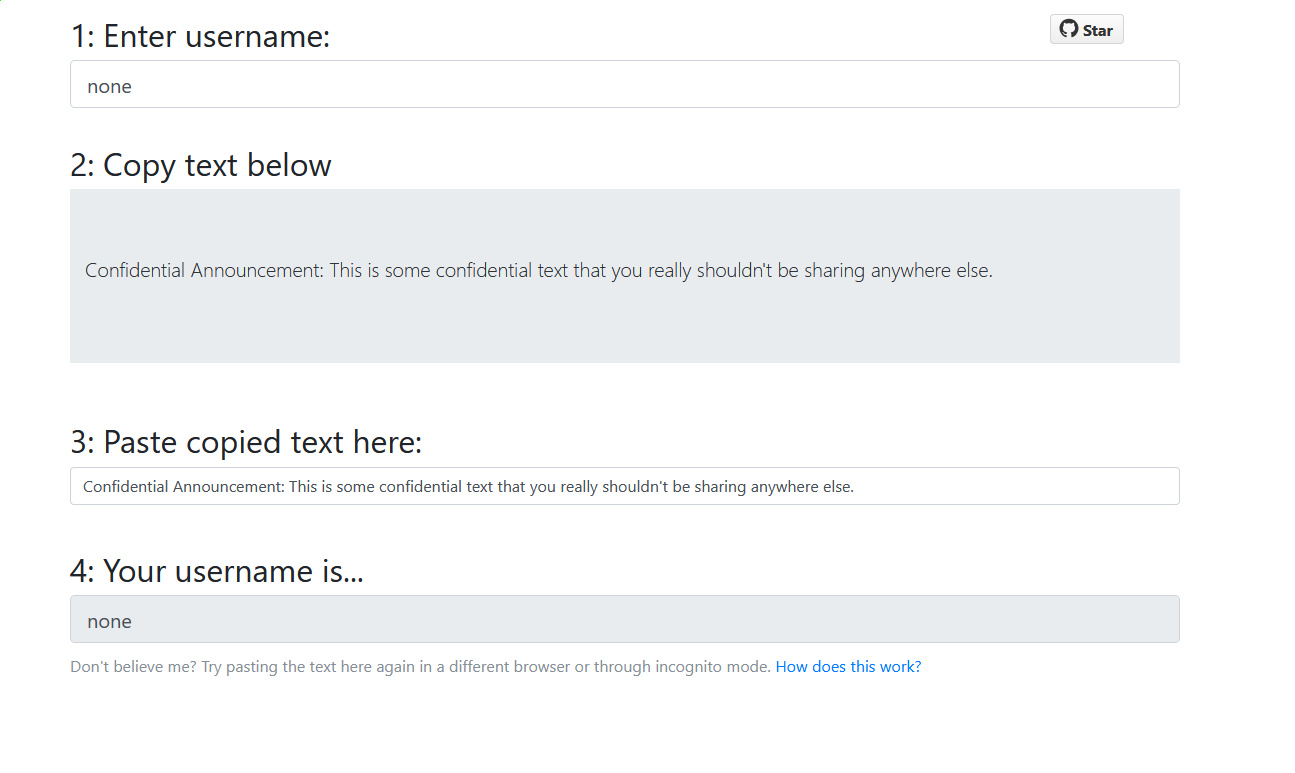The image size is (1295, 773).
Task: Click the GitHub Star button
Action: (x=1086, y=30)
